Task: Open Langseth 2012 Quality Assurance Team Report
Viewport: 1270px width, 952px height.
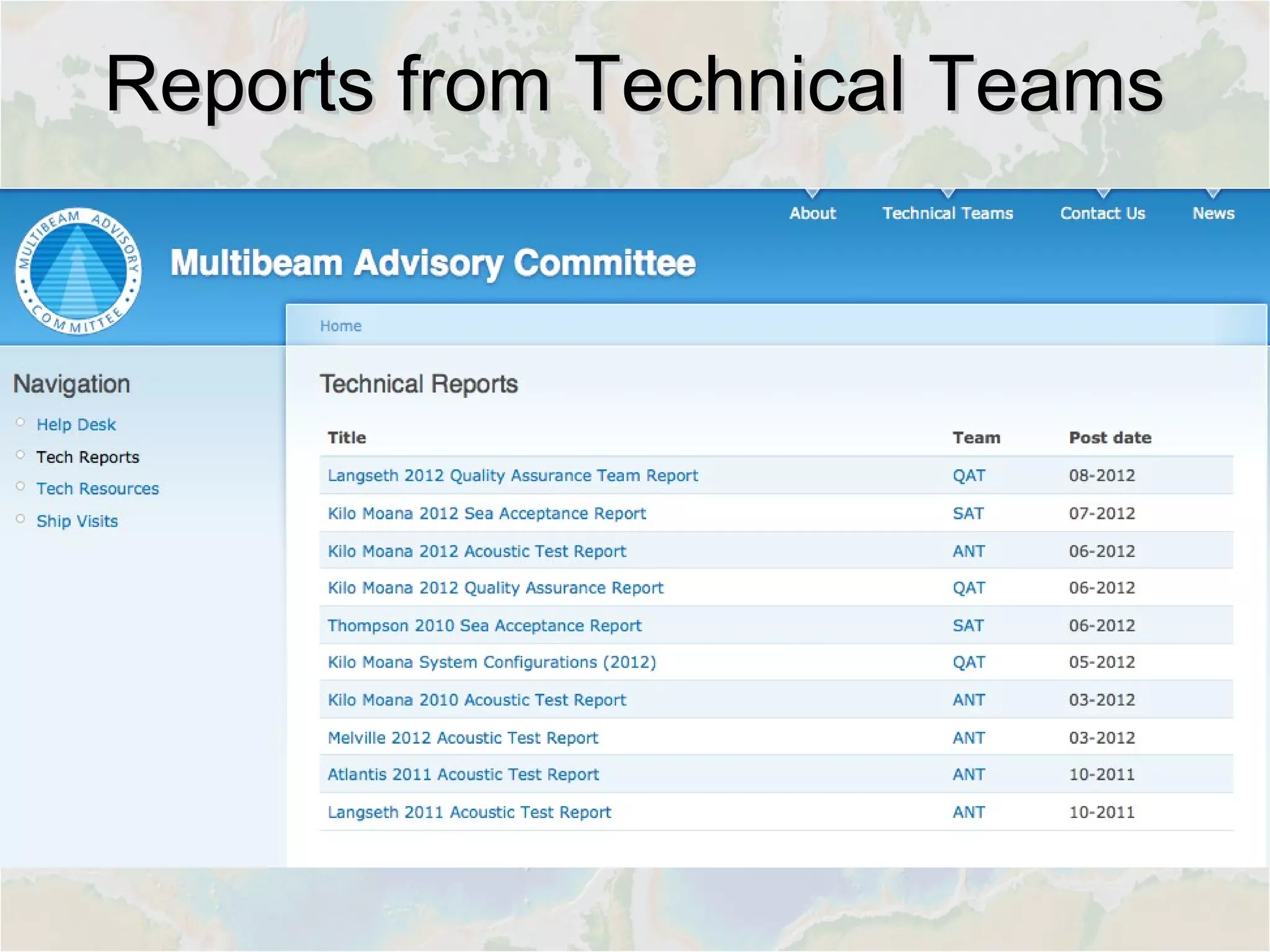Action: coord(513,475)
